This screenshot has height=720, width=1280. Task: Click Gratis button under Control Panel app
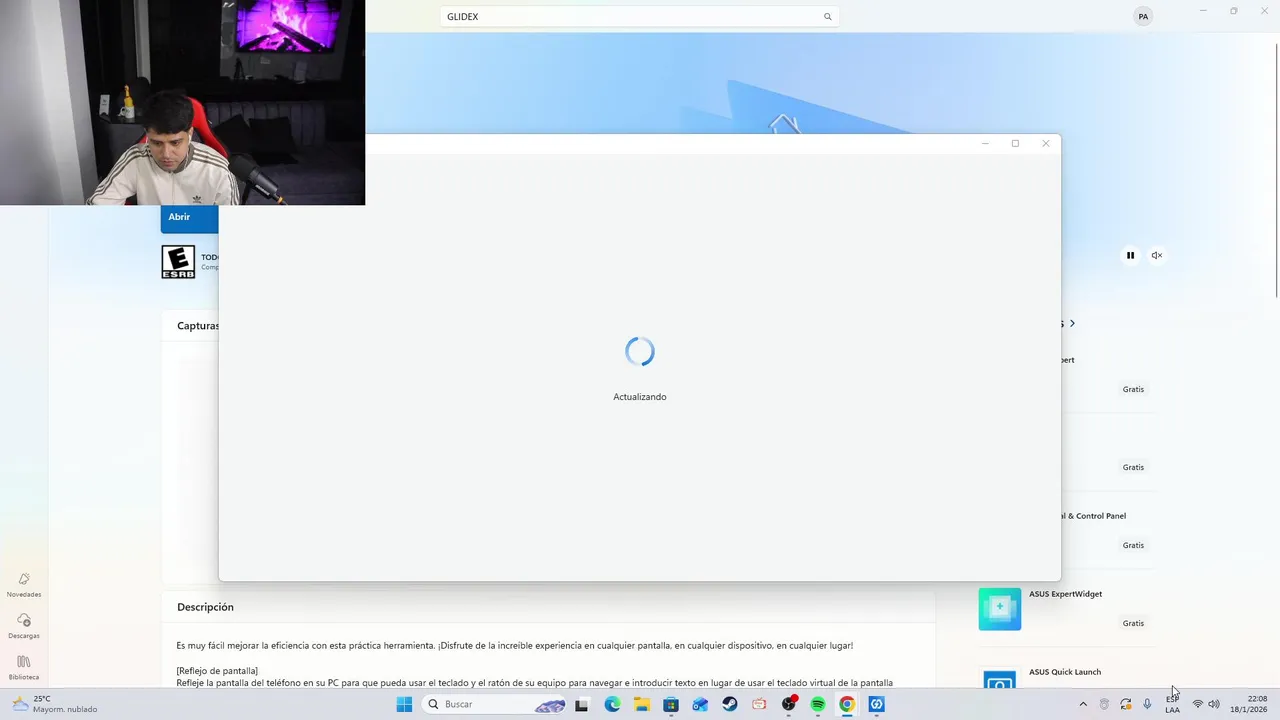(x=1133, y=545)
